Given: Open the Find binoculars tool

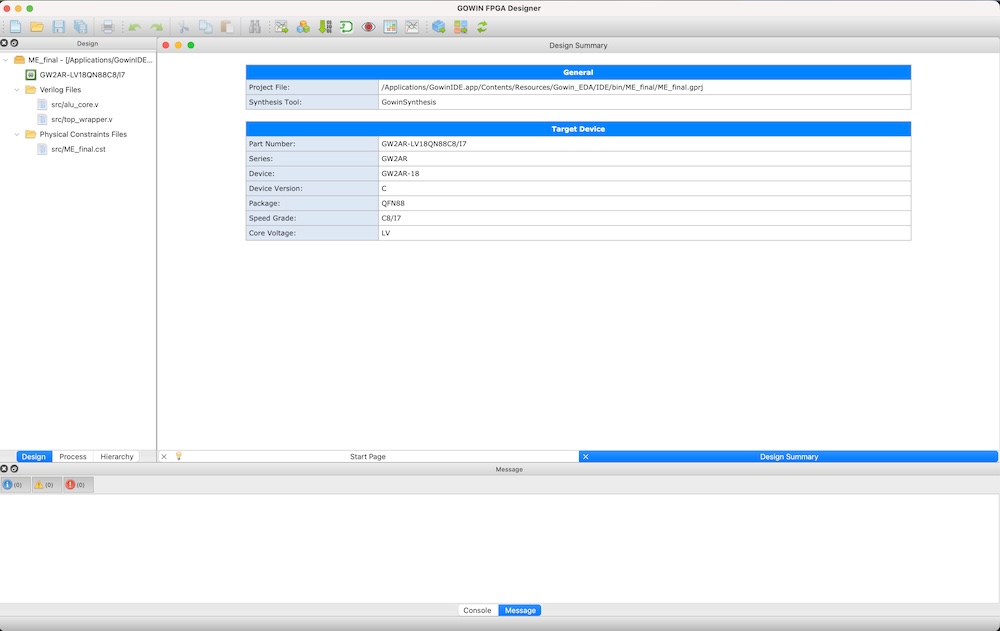Looking at the screenshot, I should [x=254, y=27].
